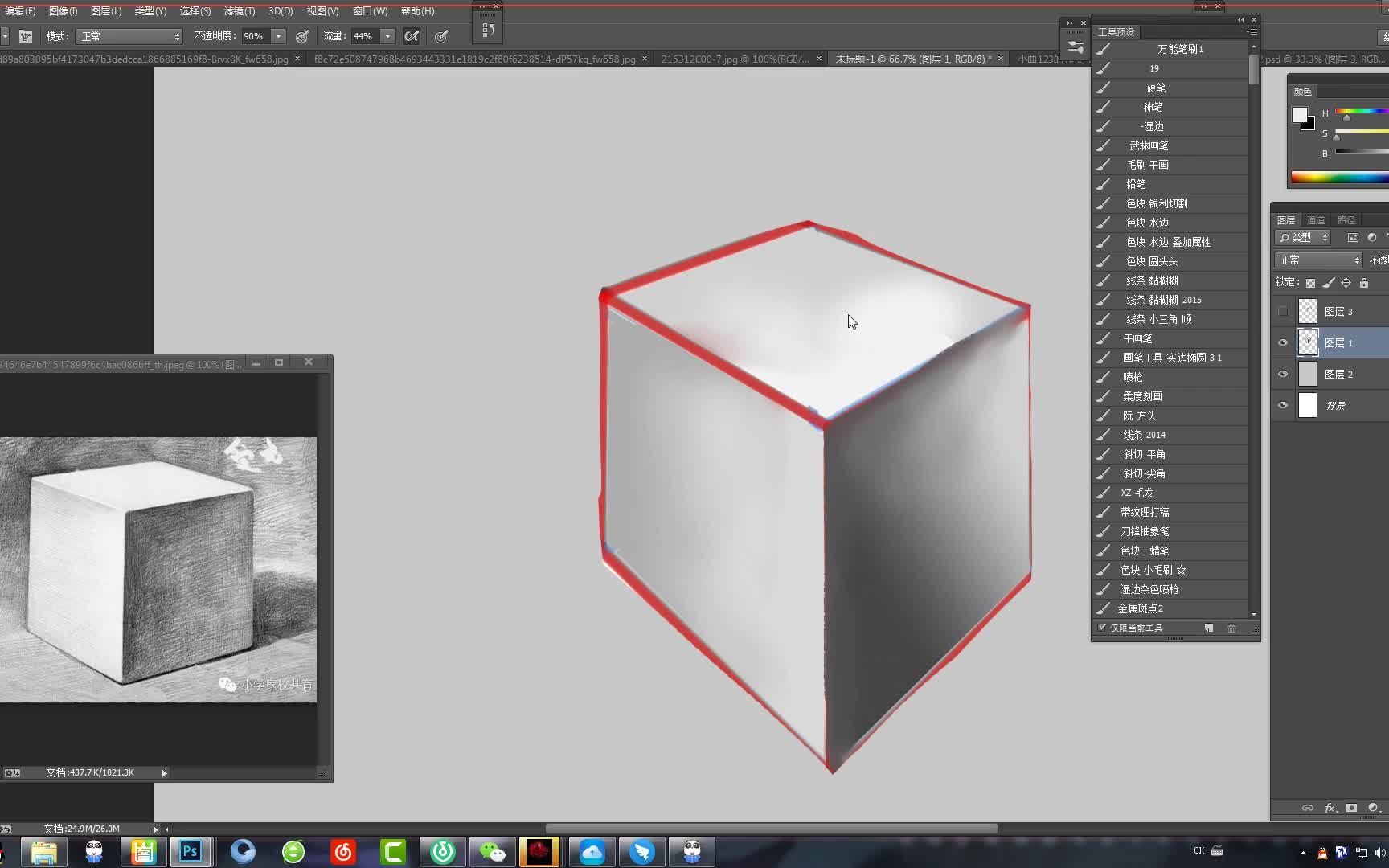Open the 不透明度 opacity slider arrow
This screenshot has height=868, width=1389.
[x=278, y=36]
